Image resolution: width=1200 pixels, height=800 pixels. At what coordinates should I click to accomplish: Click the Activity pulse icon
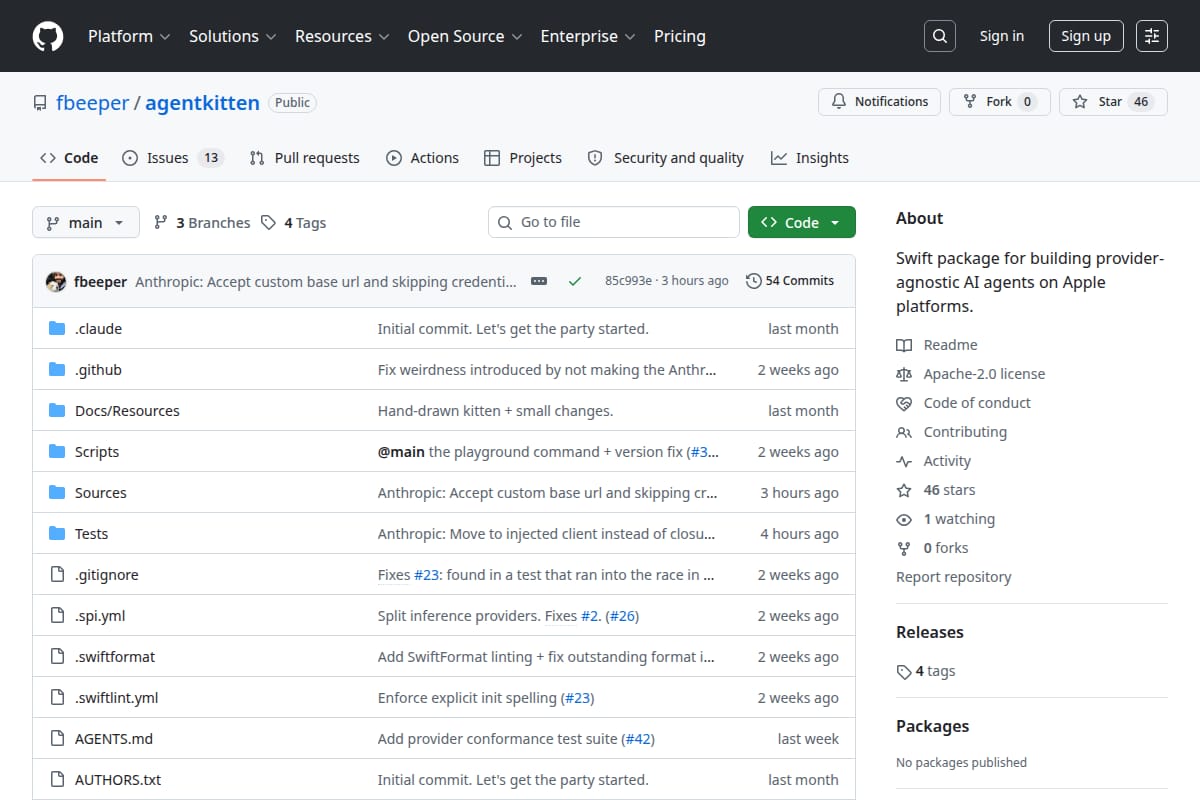tap(904, 461)
